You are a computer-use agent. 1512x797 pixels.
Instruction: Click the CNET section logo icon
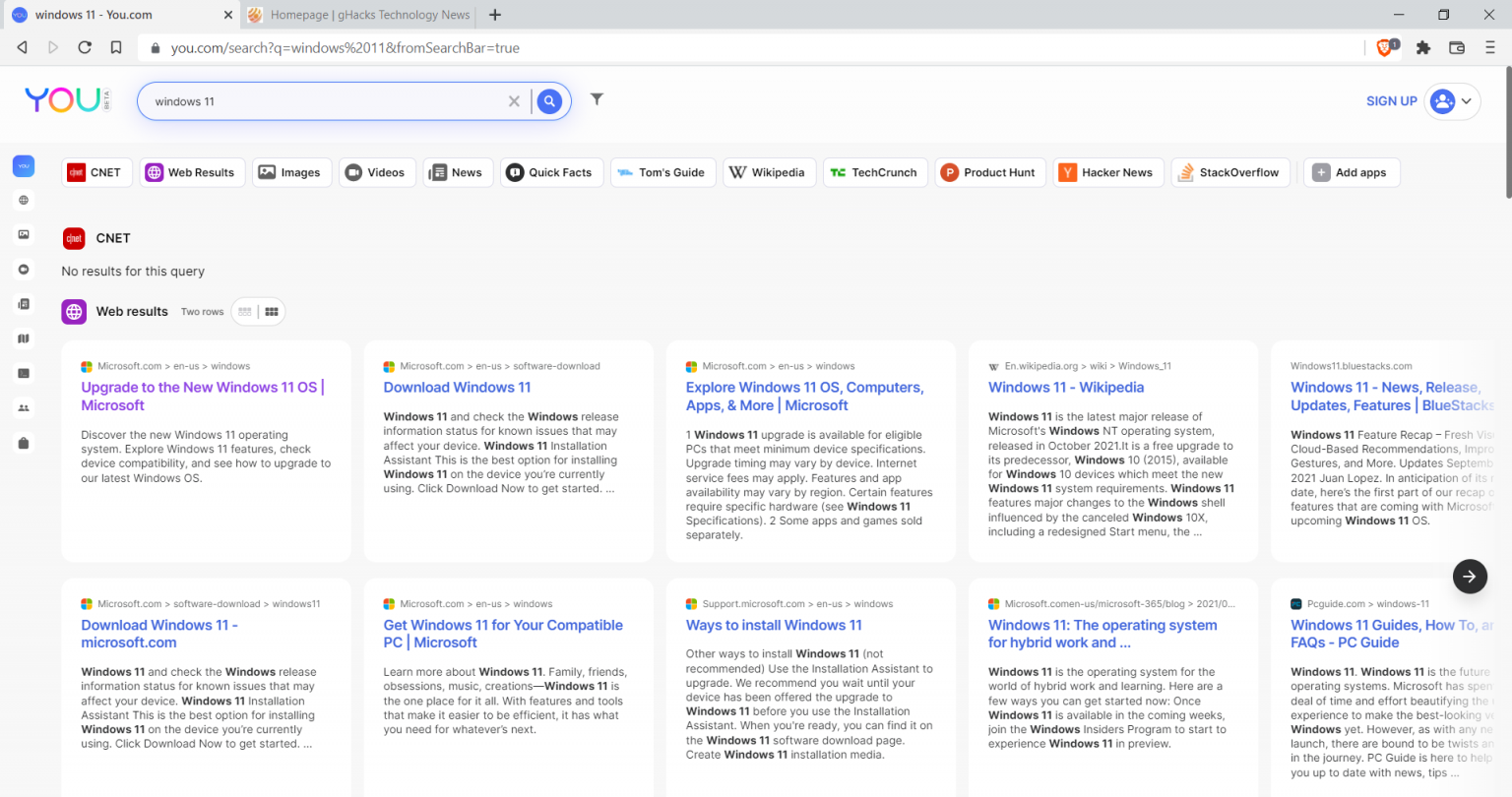[74, 238]
